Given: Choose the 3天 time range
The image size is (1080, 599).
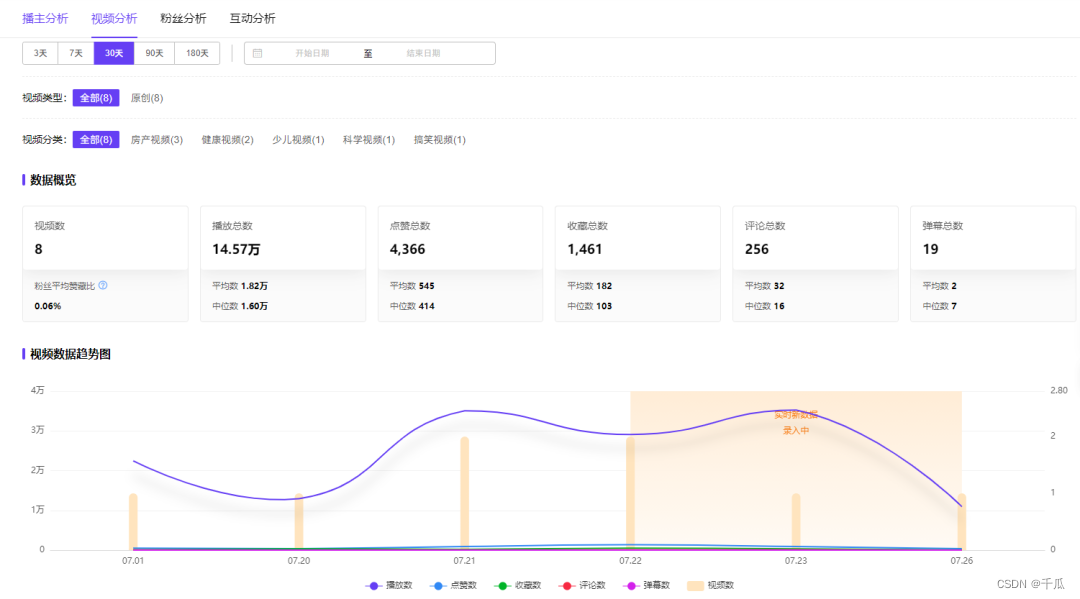Looking at the screenshot, I should coord(41,53).
